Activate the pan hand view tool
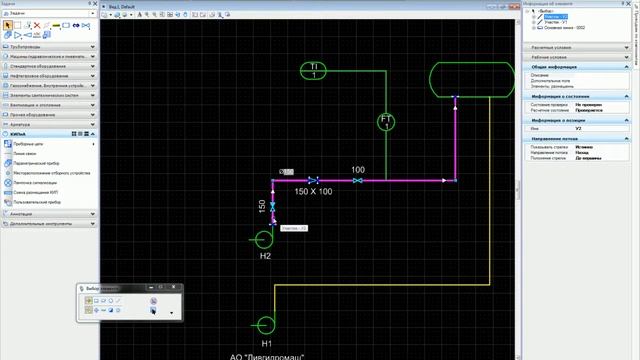This screenshot has height=360, width=640. click(185, 15)
